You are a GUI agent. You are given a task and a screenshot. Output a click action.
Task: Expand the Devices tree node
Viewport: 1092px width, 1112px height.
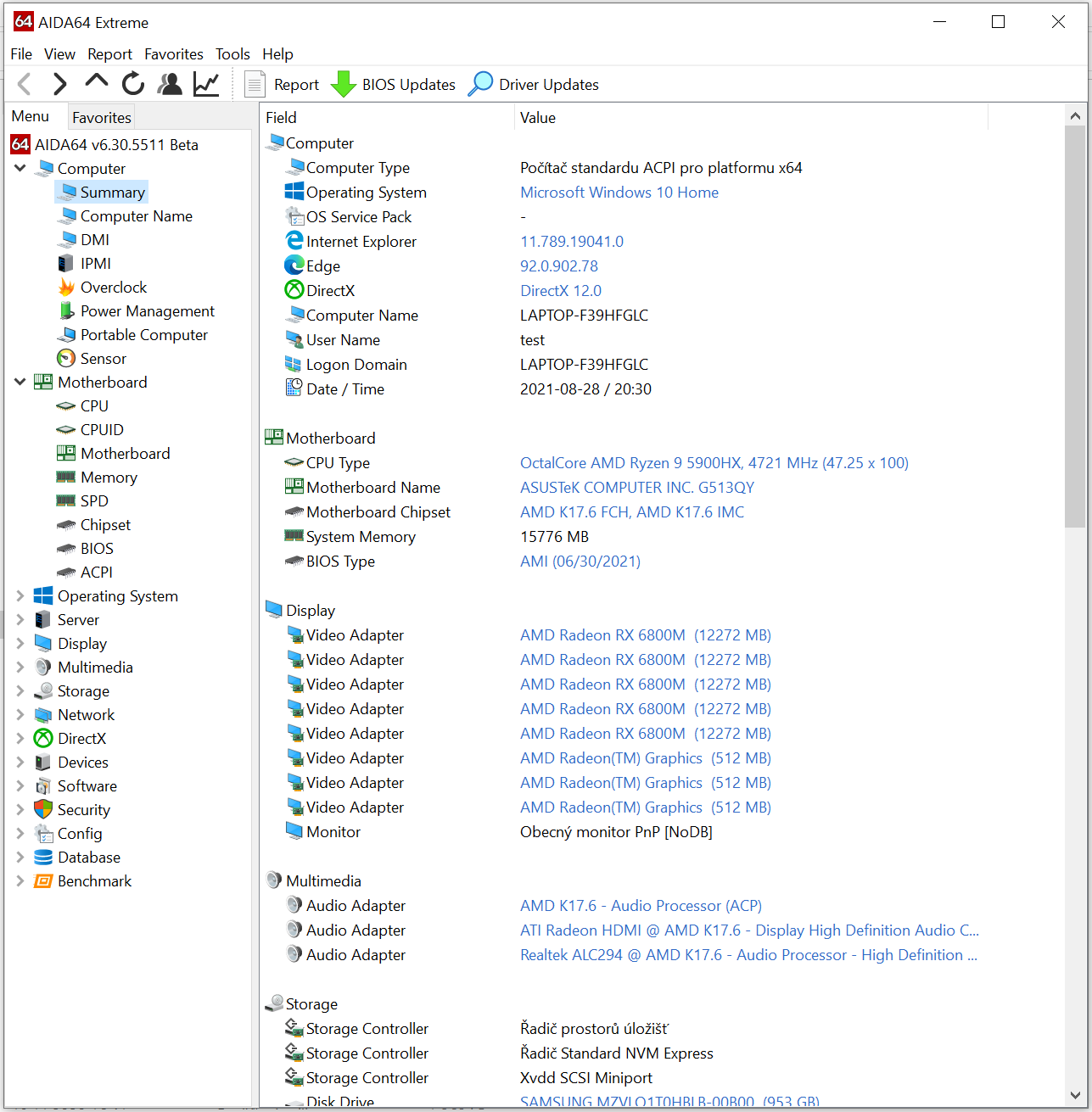20,763
